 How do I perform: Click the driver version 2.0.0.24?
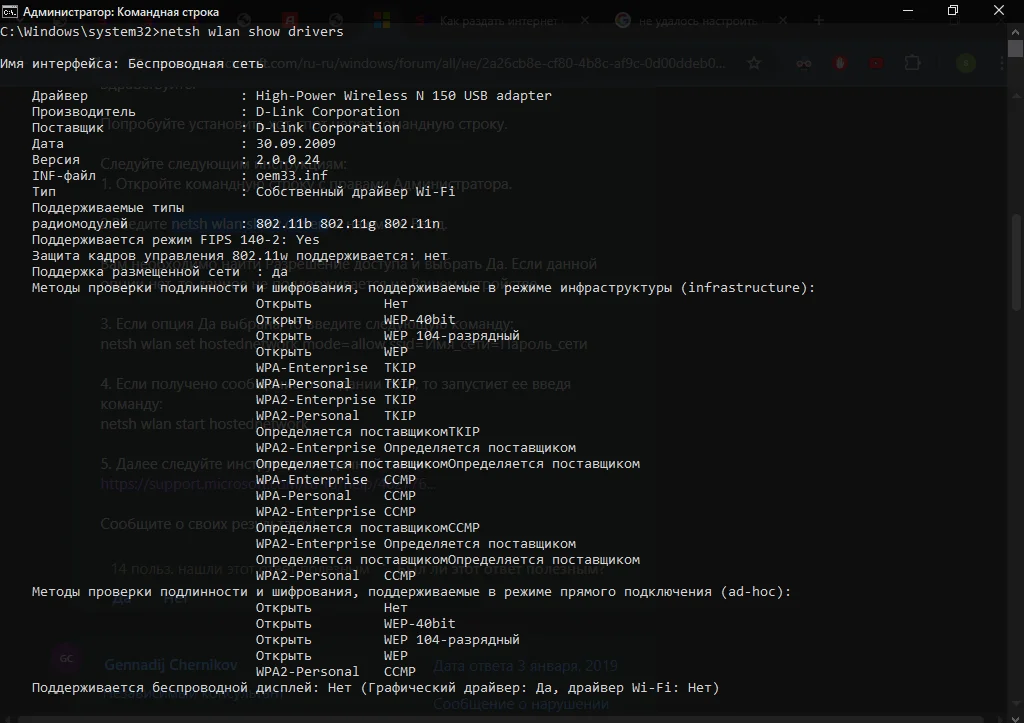point(288,160)
